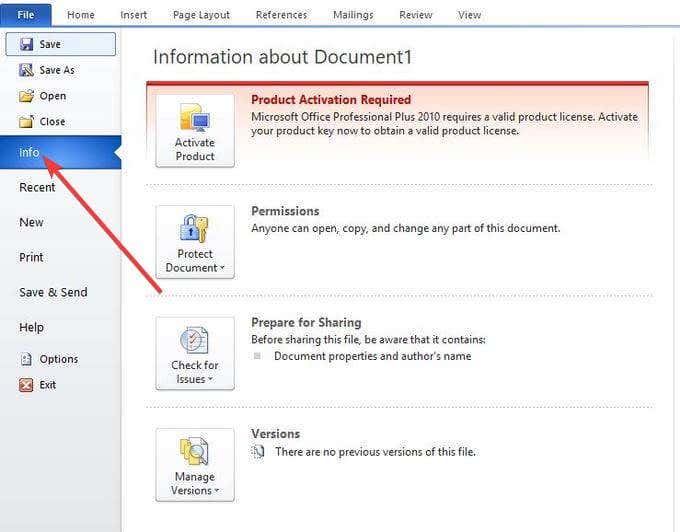The height and width of the screenshot is (532, 680).
Task: Click 'Anyone can open, copy, and change' text
Action: point(406,228)
